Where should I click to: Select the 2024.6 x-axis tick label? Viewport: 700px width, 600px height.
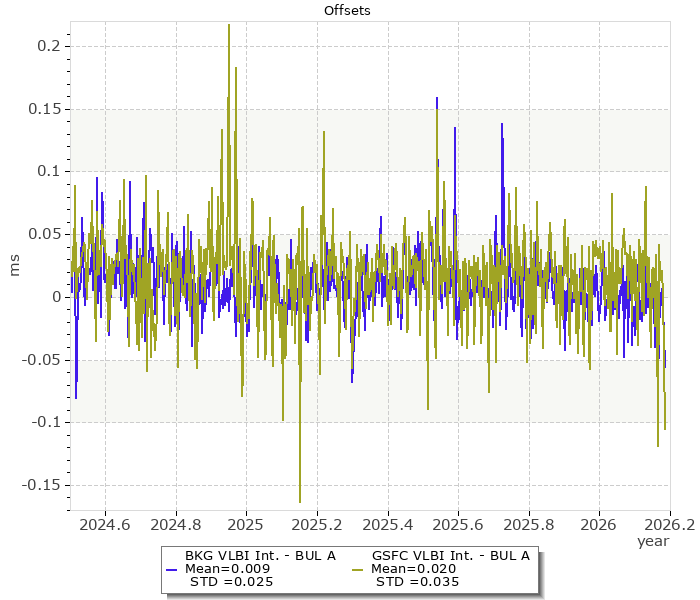(x=105, y=524)
